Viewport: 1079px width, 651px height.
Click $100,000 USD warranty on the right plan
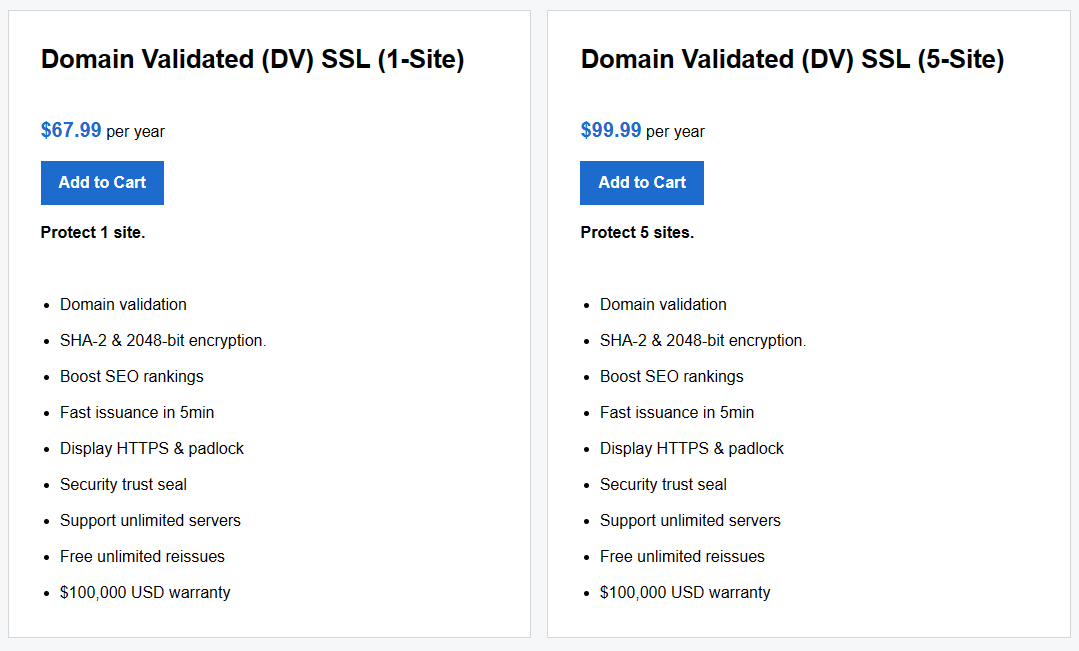[x=684, y=592]
